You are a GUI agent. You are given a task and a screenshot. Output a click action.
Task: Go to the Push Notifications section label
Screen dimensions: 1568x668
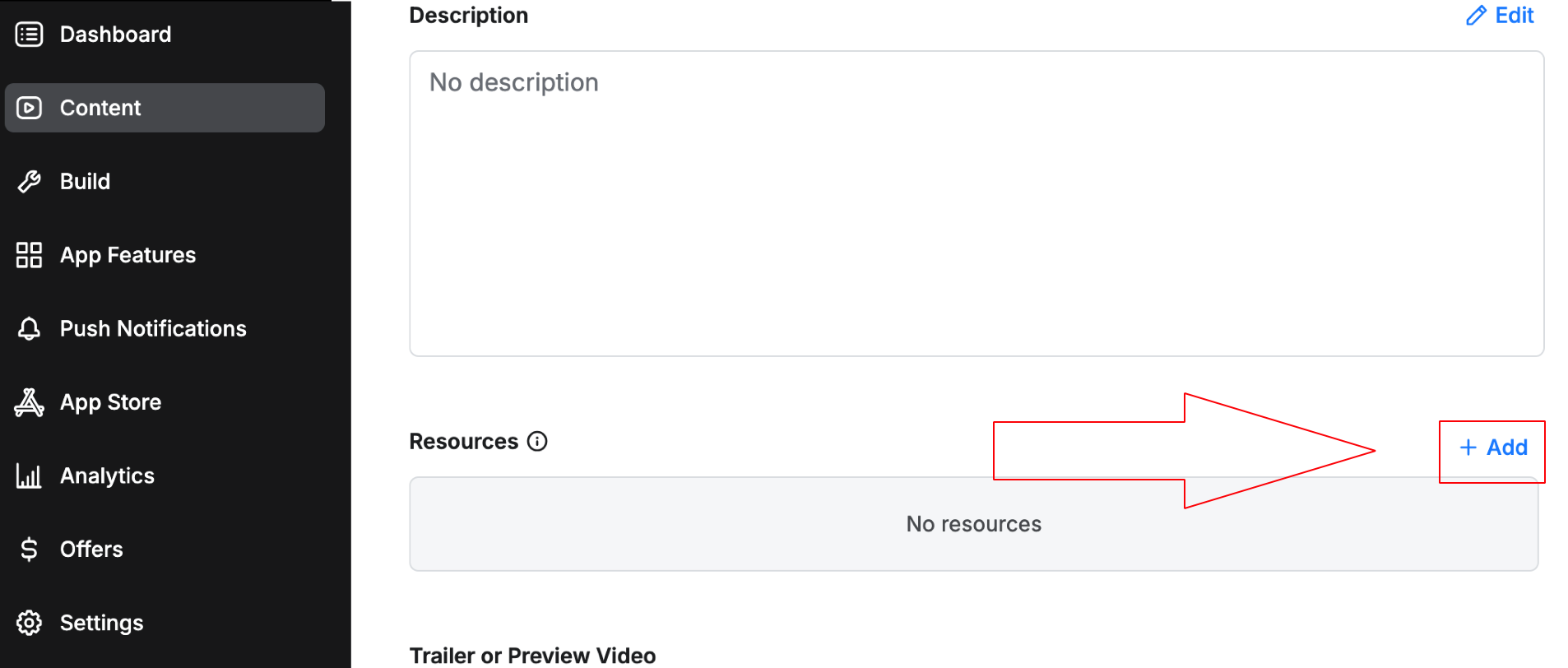point(153,329)
